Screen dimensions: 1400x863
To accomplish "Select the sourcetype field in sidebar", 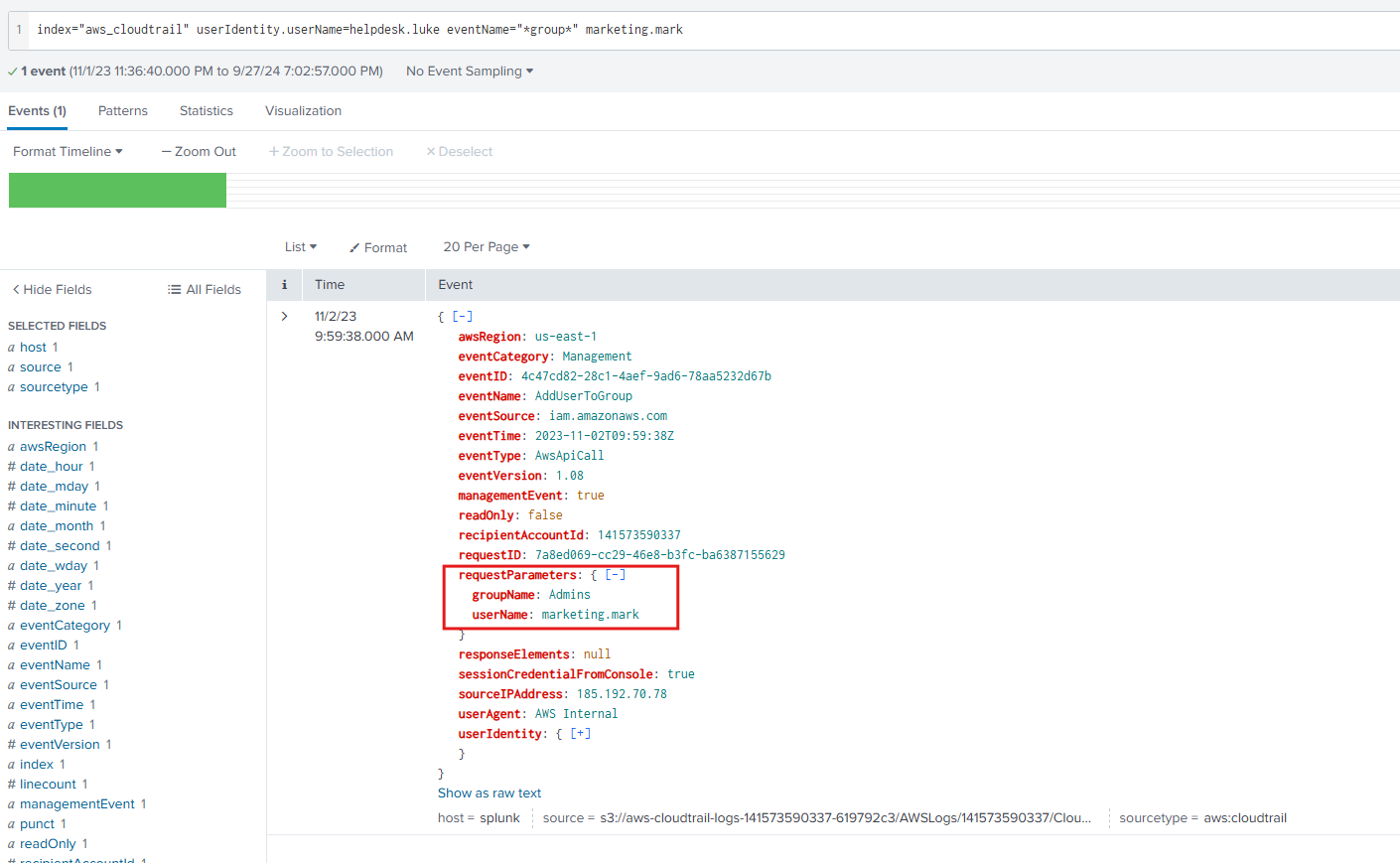I will click(x=54, y=387).
